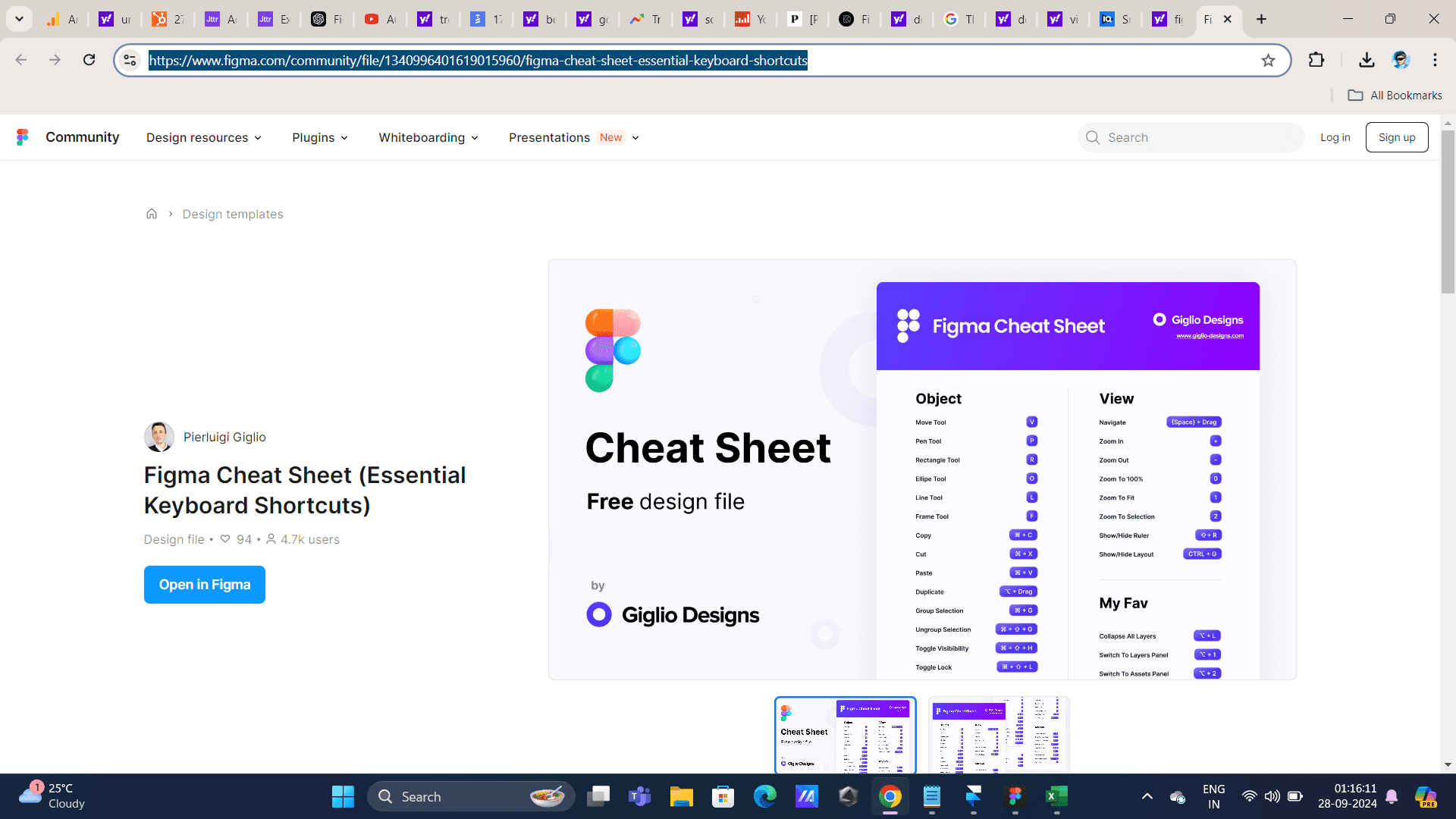Click Open in Figma button

(205, 585)
